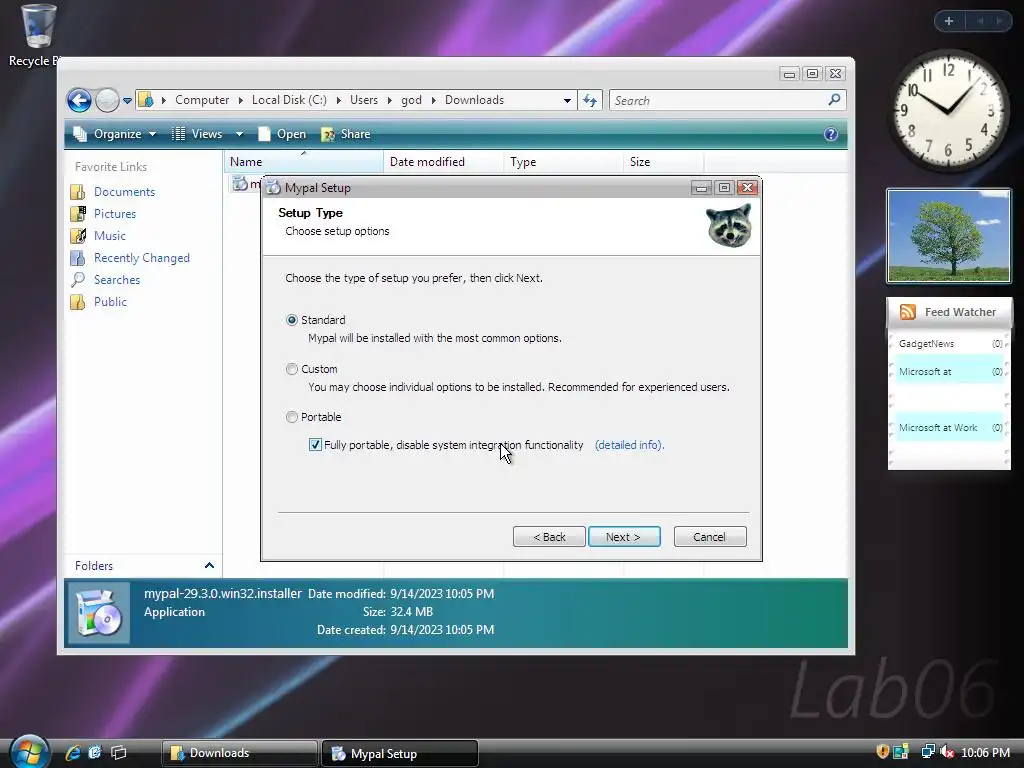Click Show Desktop quick launch icon
1024x768 pixels.
point(95,752)
